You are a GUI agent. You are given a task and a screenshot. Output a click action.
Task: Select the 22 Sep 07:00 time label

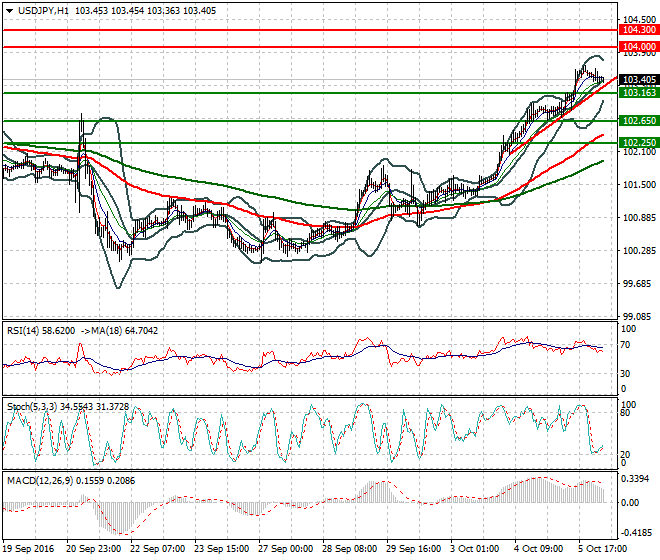(x=157, y=549)
